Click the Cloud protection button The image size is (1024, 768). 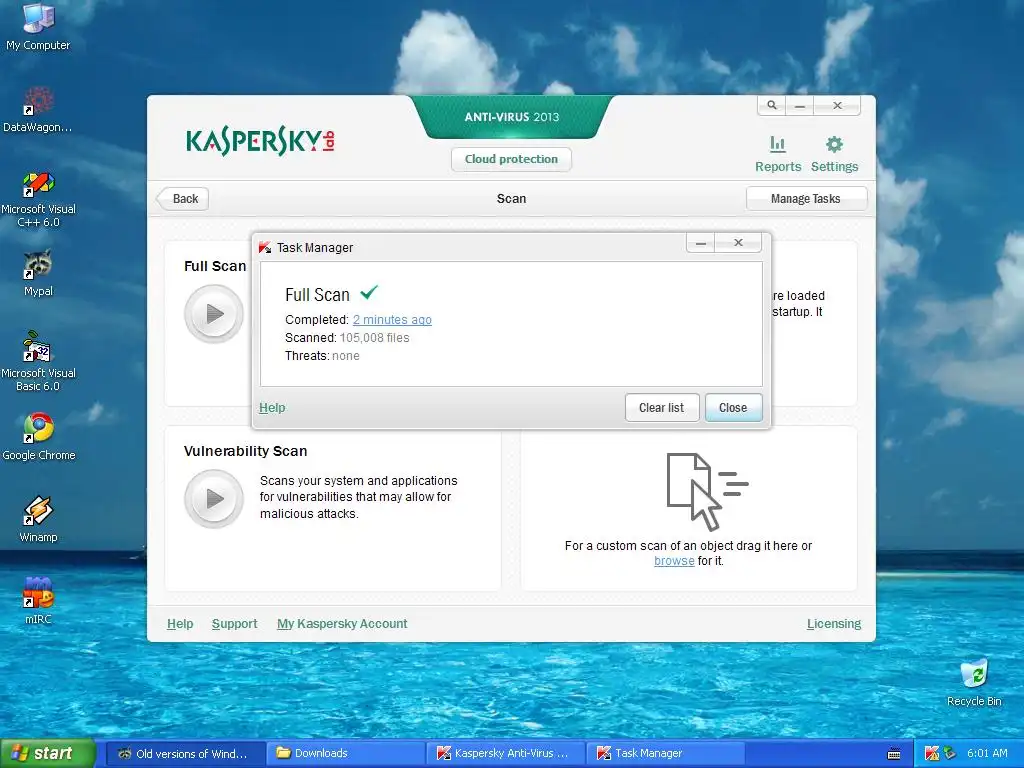click(x=511, y=159)
